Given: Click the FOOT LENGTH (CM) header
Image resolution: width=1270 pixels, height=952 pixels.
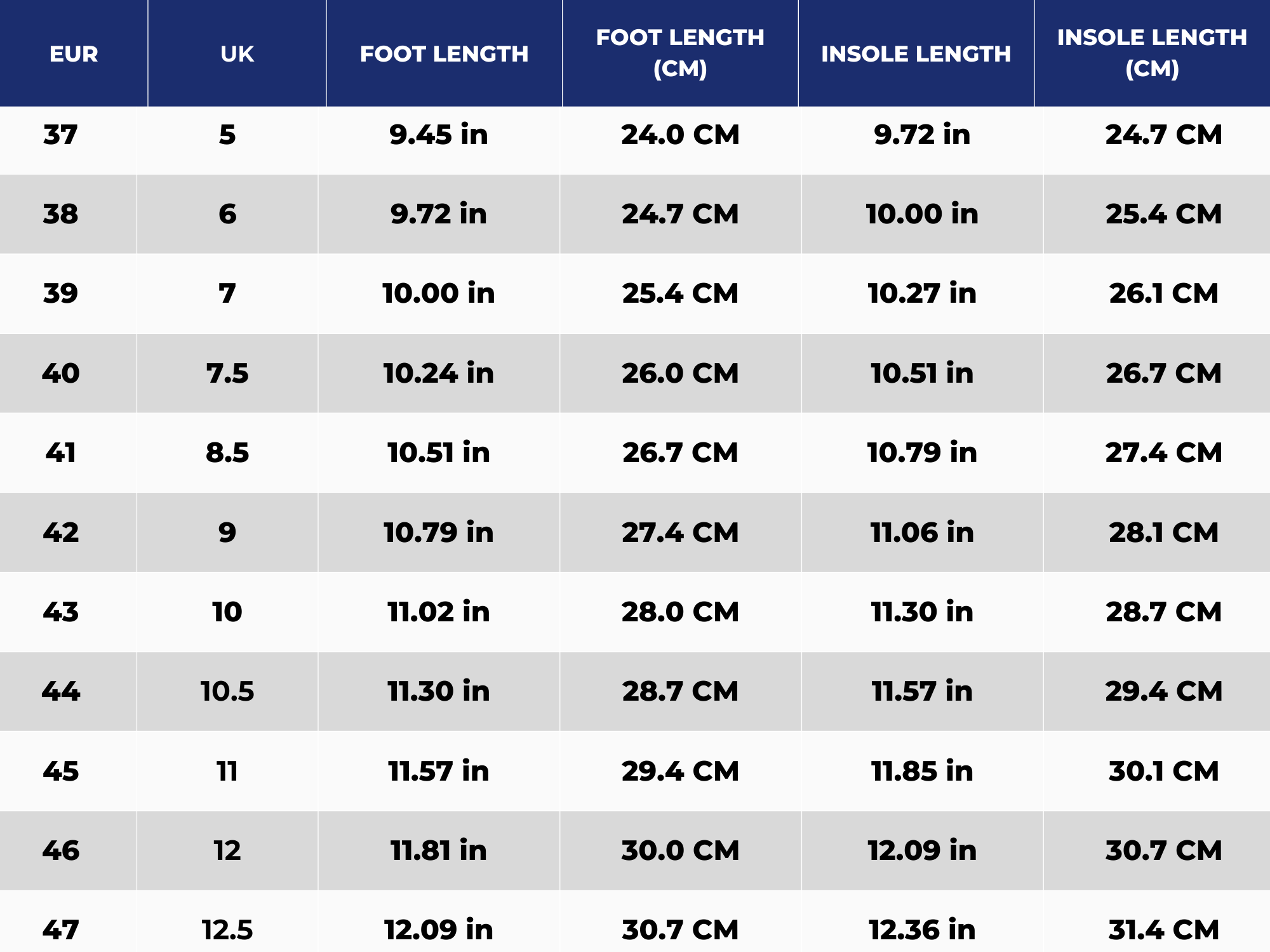Looking at the screenshot, I should tap(679, 53).
